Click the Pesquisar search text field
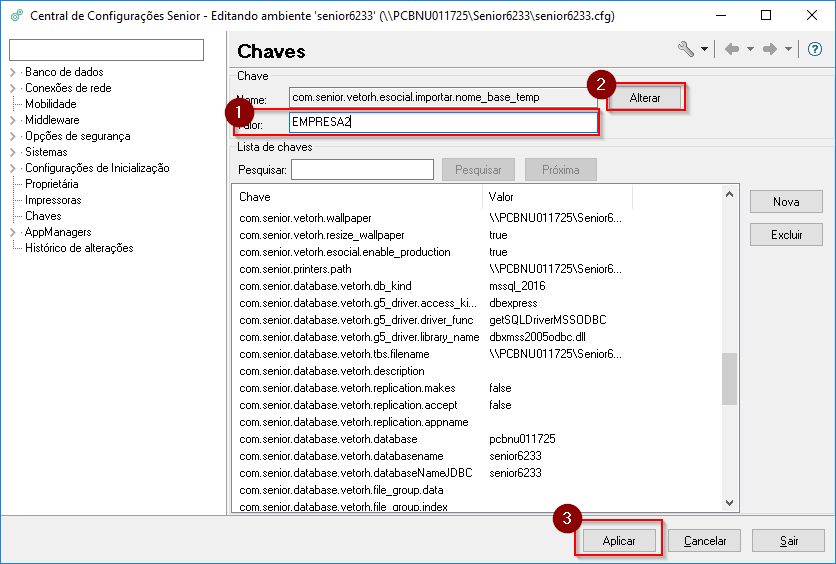This screenshot has height=564, width=836. click(x=362, y=170)
